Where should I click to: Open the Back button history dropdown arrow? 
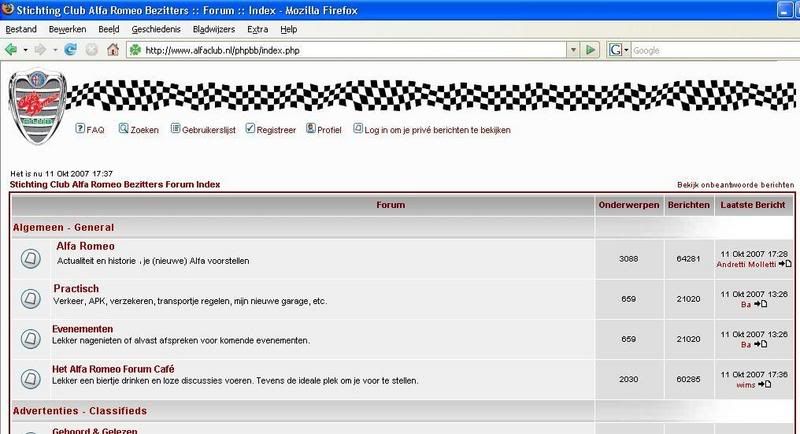pos(26,50)
